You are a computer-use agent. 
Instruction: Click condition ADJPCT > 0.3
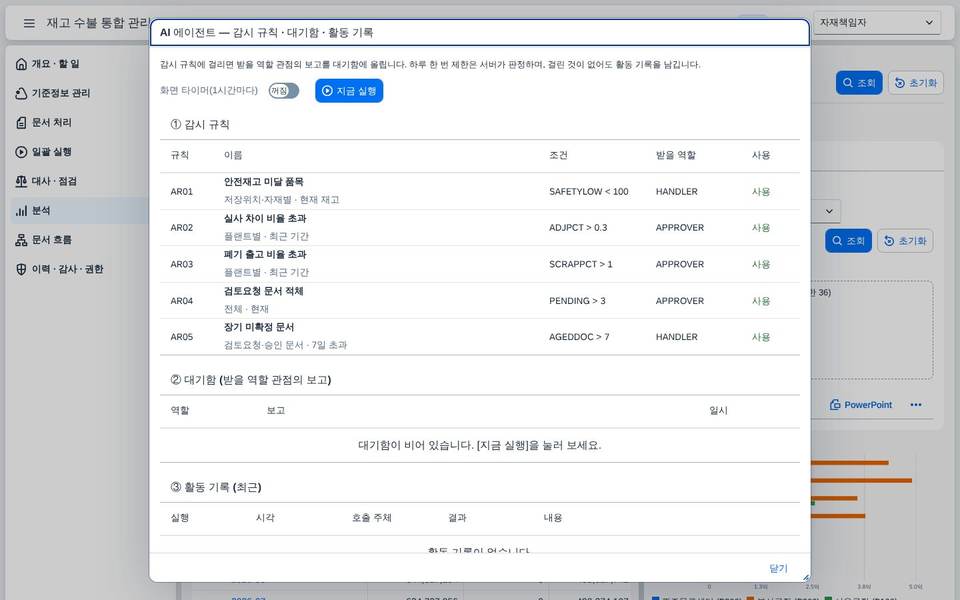[x=578, y=228]
